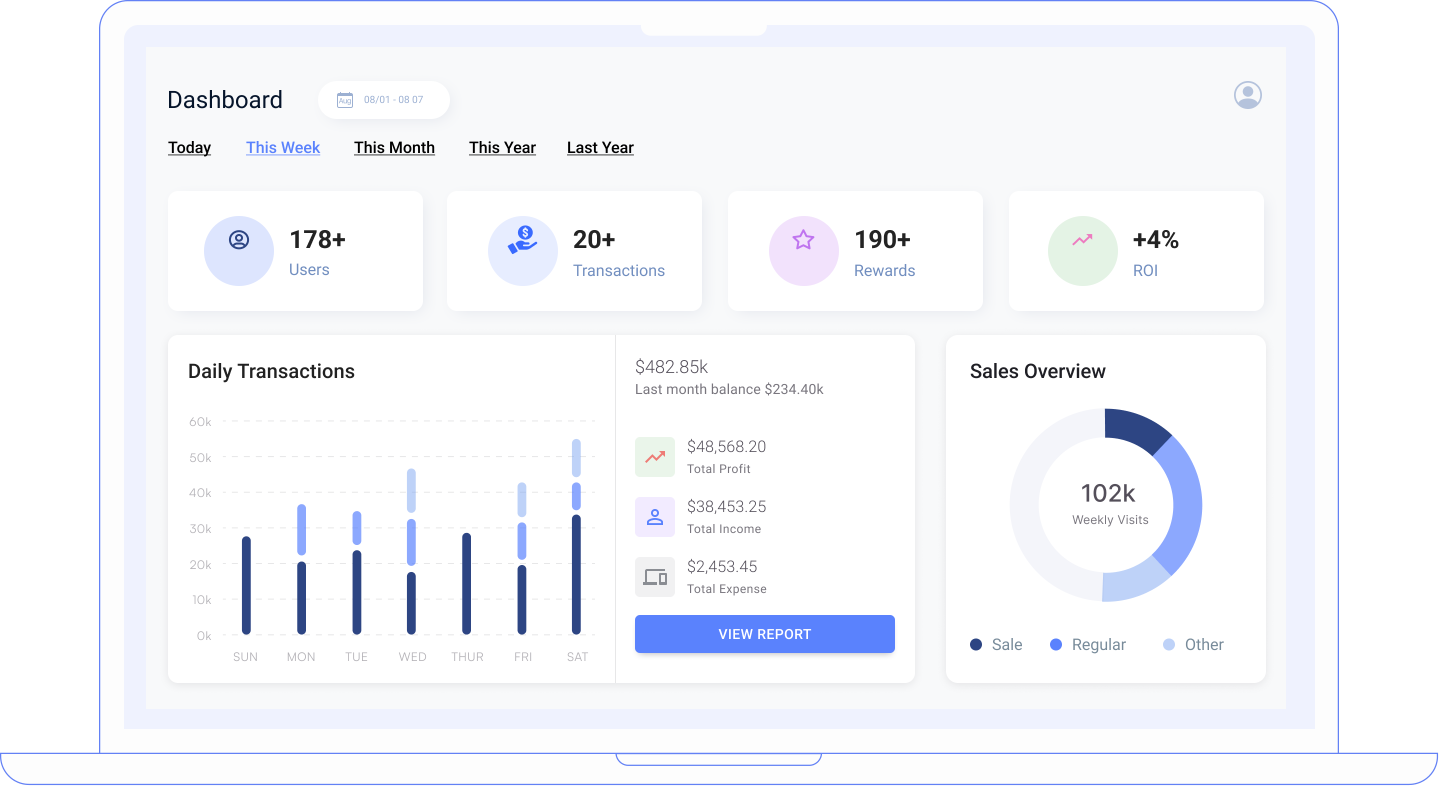Click the Total Income person icon
This screenshot has height=786, width=1439.
655,517
